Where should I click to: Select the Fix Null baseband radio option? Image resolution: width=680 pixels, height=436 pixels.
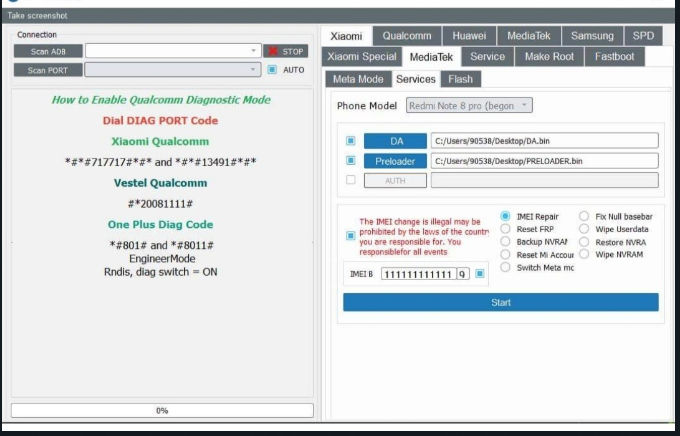coord(584,216)
